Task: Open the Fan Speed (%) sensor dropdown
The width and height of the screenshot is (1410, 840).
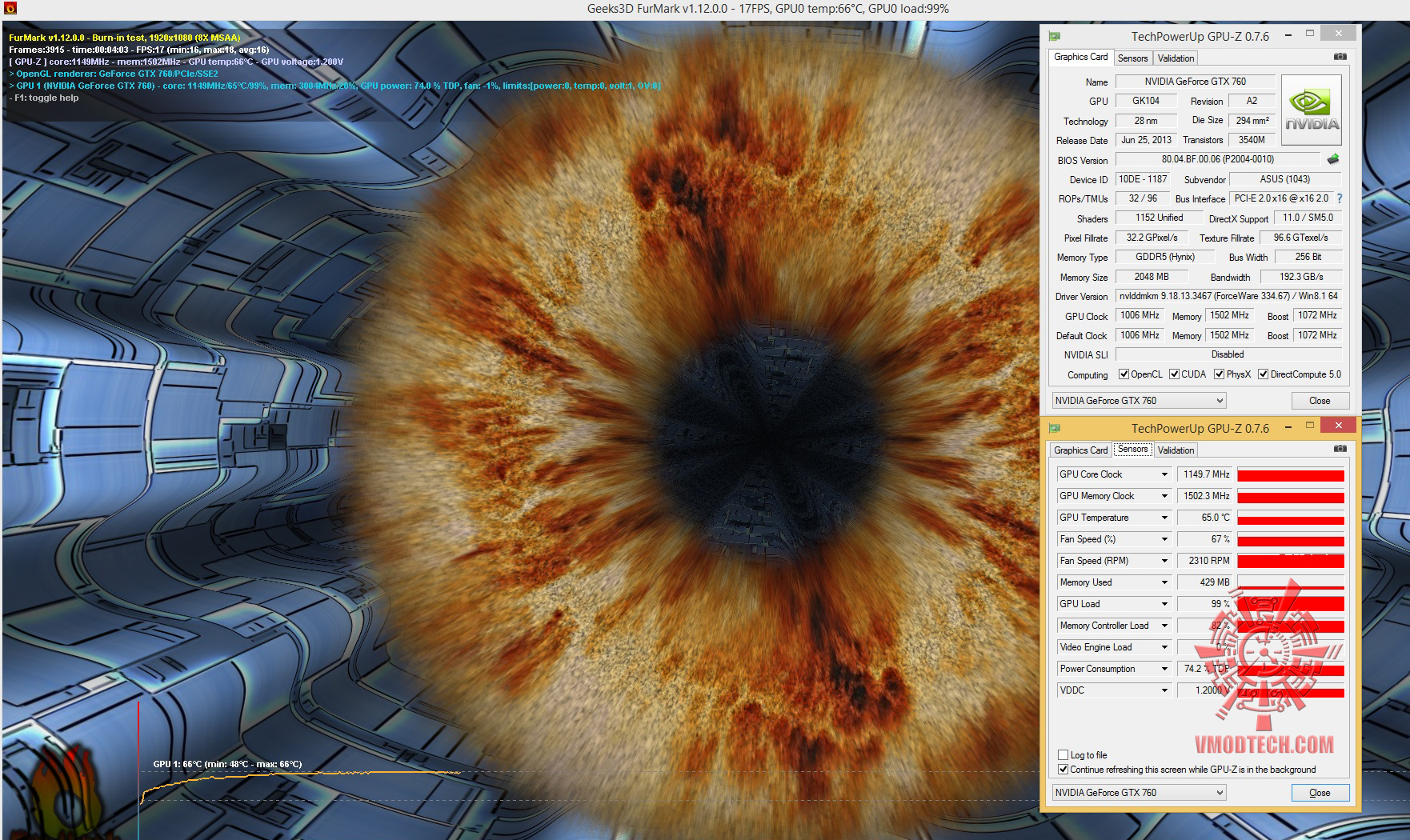Action: pyautogui.click(x=1164, y=539)
